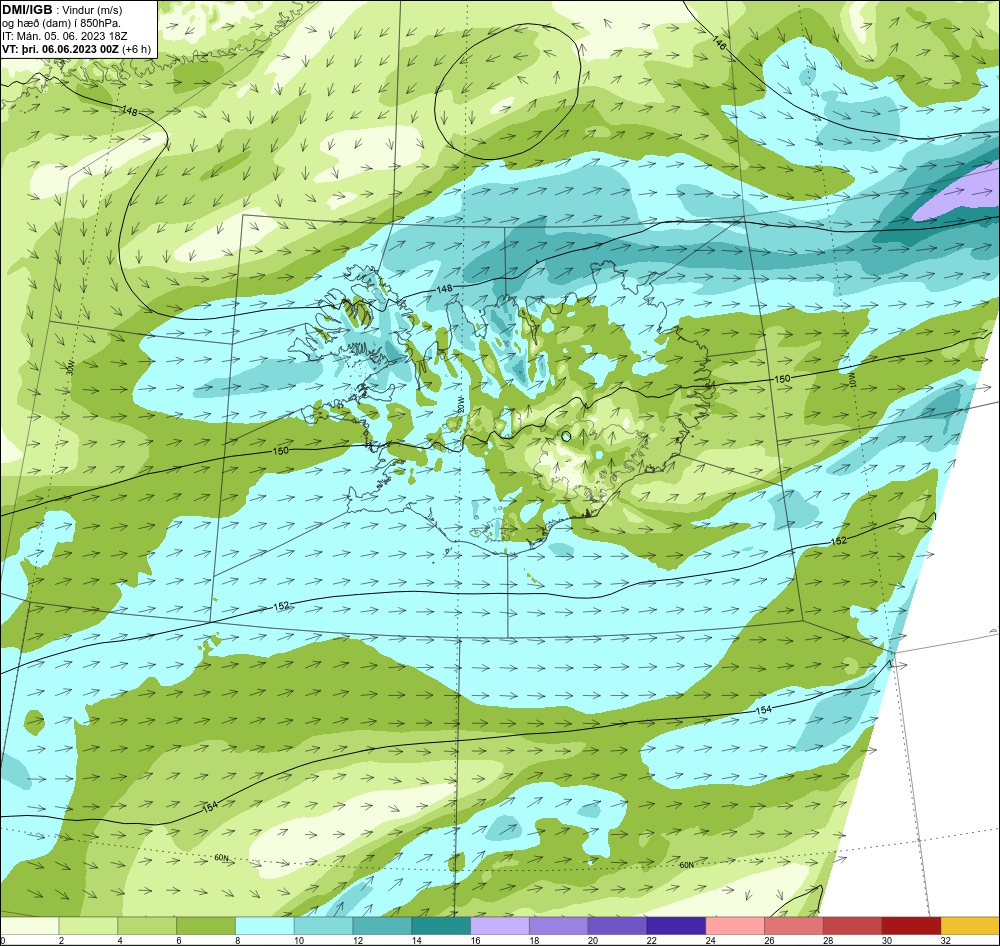
Task: Click the 10–12 m/s cyan legend swatch
Action: click(x=323, y=926)
